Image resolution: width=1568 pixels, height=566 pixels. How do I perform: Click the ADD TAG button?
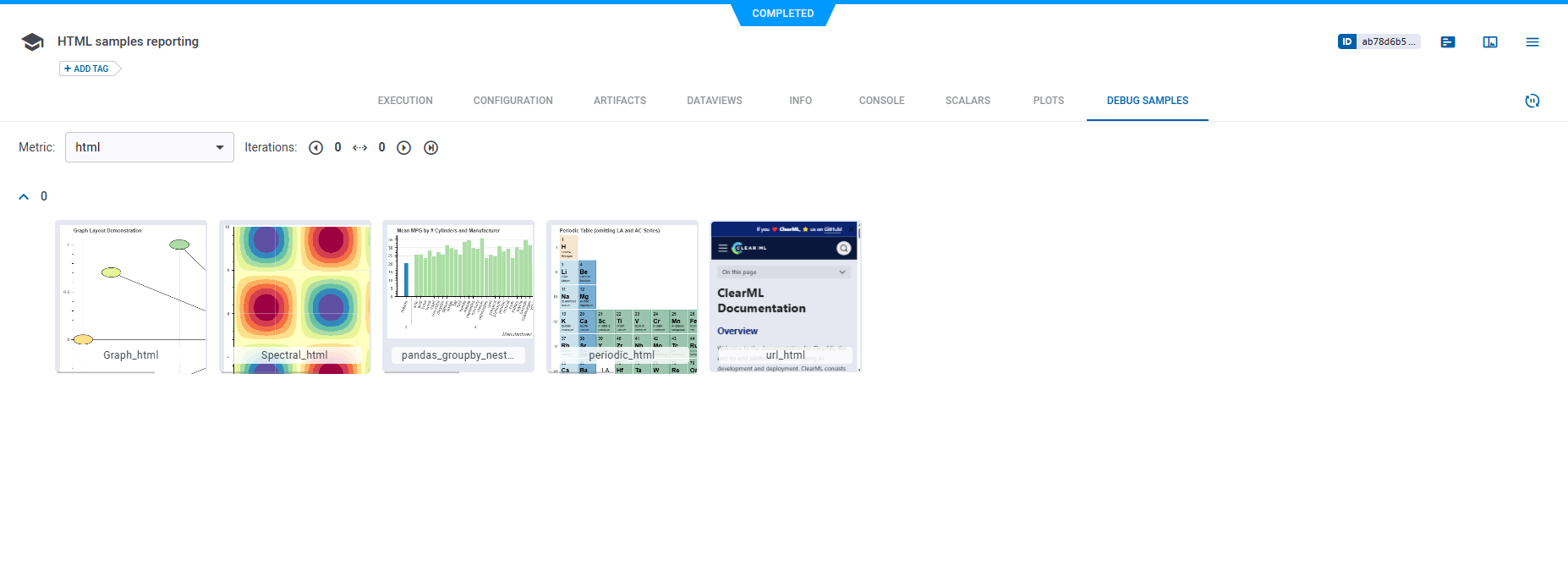[88, 69]
